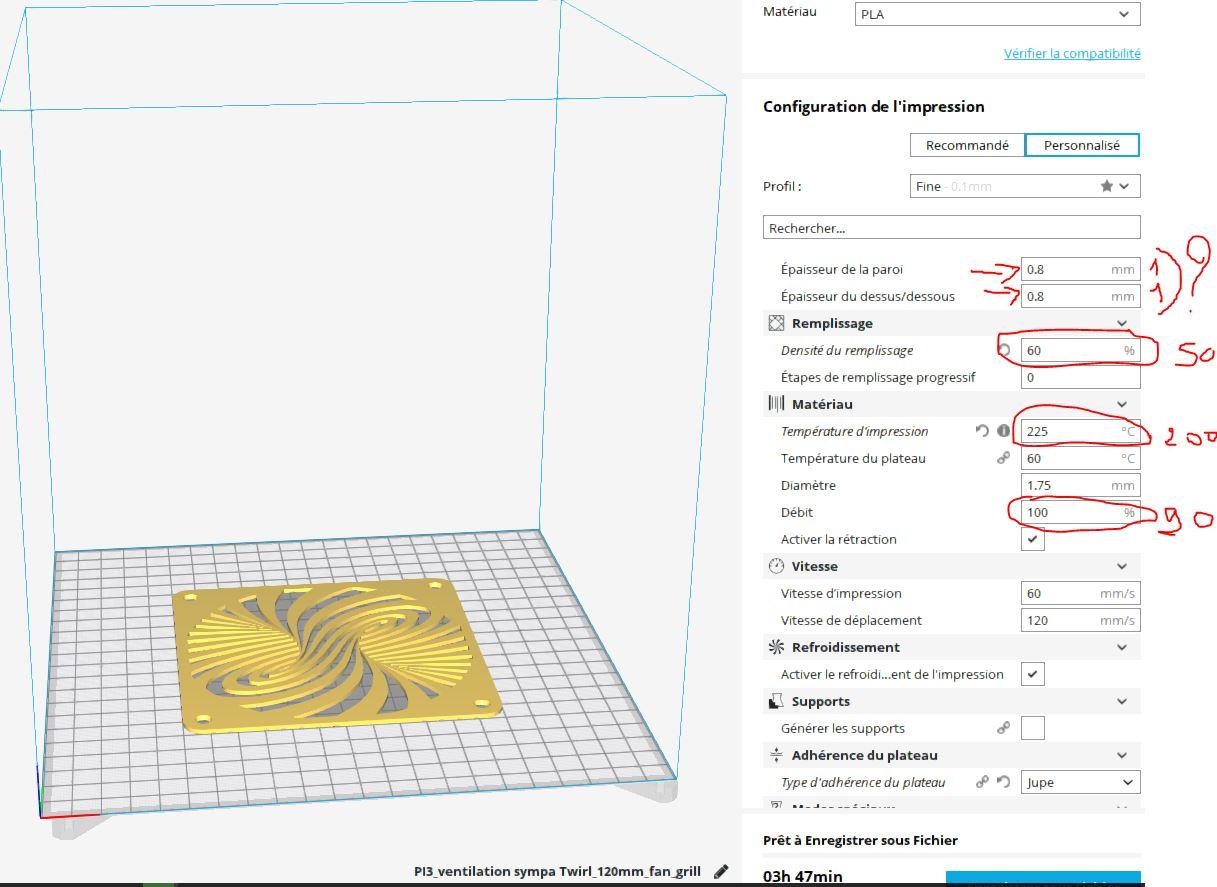Image resolution: width=1217 pixels, height=887 pixels.
Task: Disable Activer le refroidissement de l'impression
Action: [1033, 674]
